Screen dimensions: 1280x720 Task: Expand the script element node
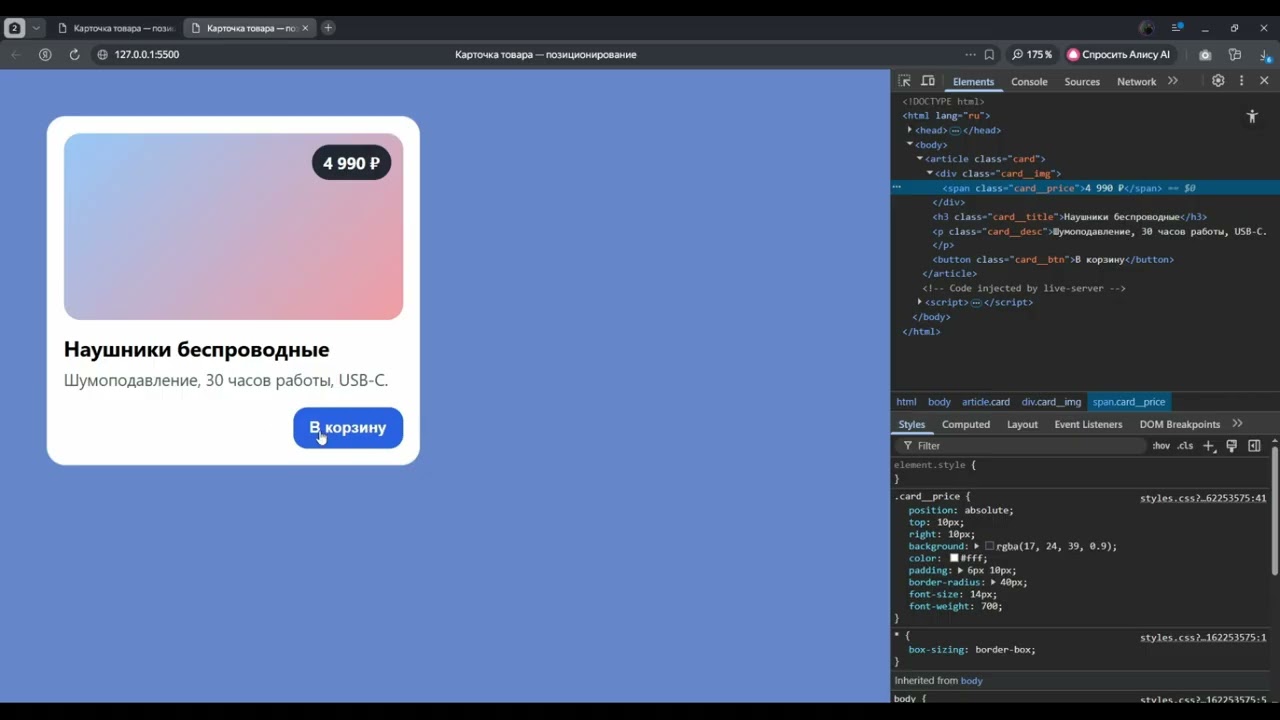pos(920,302)
